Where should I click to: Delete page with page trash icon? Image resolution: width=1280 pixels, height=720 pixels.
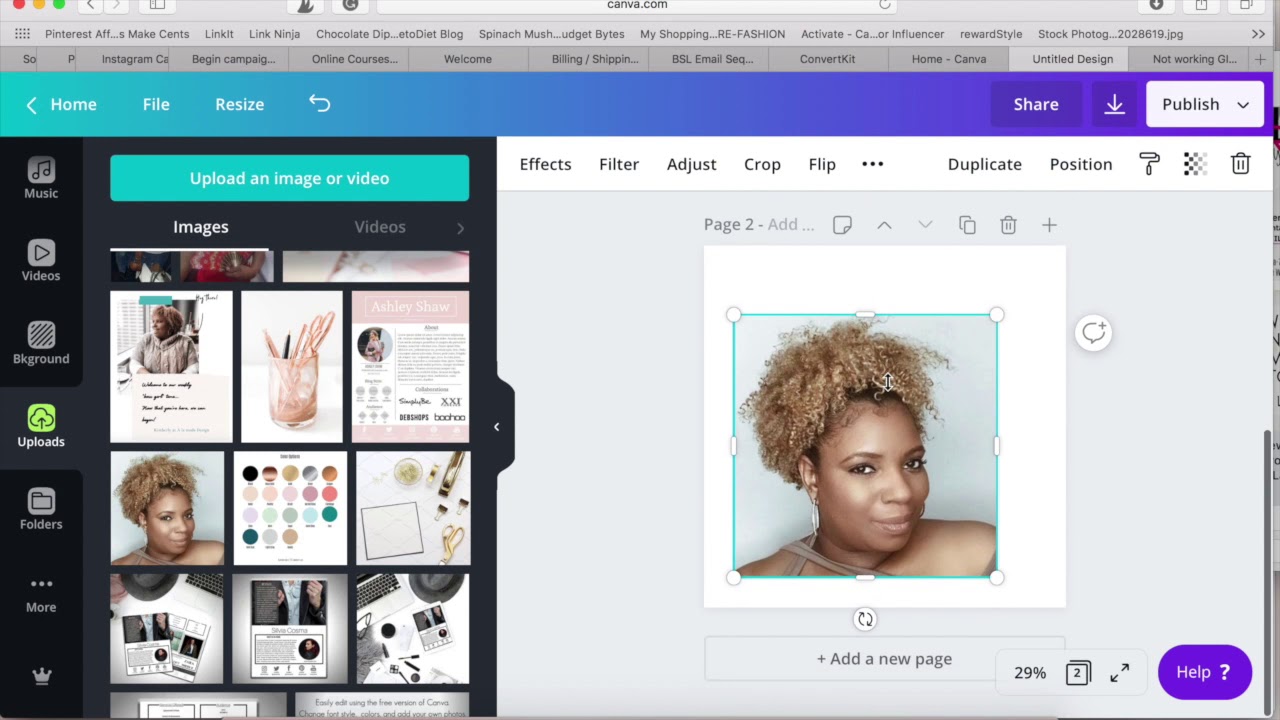[1008, 225]
